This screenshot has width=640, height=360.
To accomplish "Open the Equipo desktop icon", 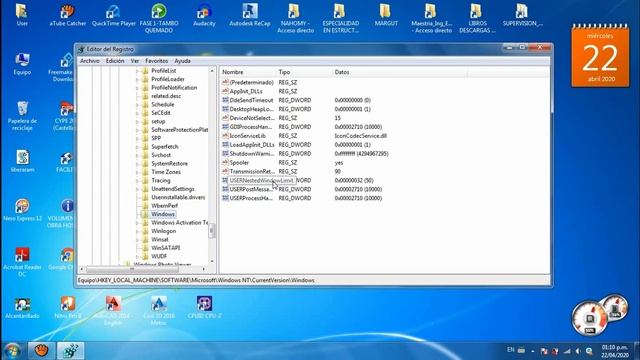I will (x=22, y=64).
